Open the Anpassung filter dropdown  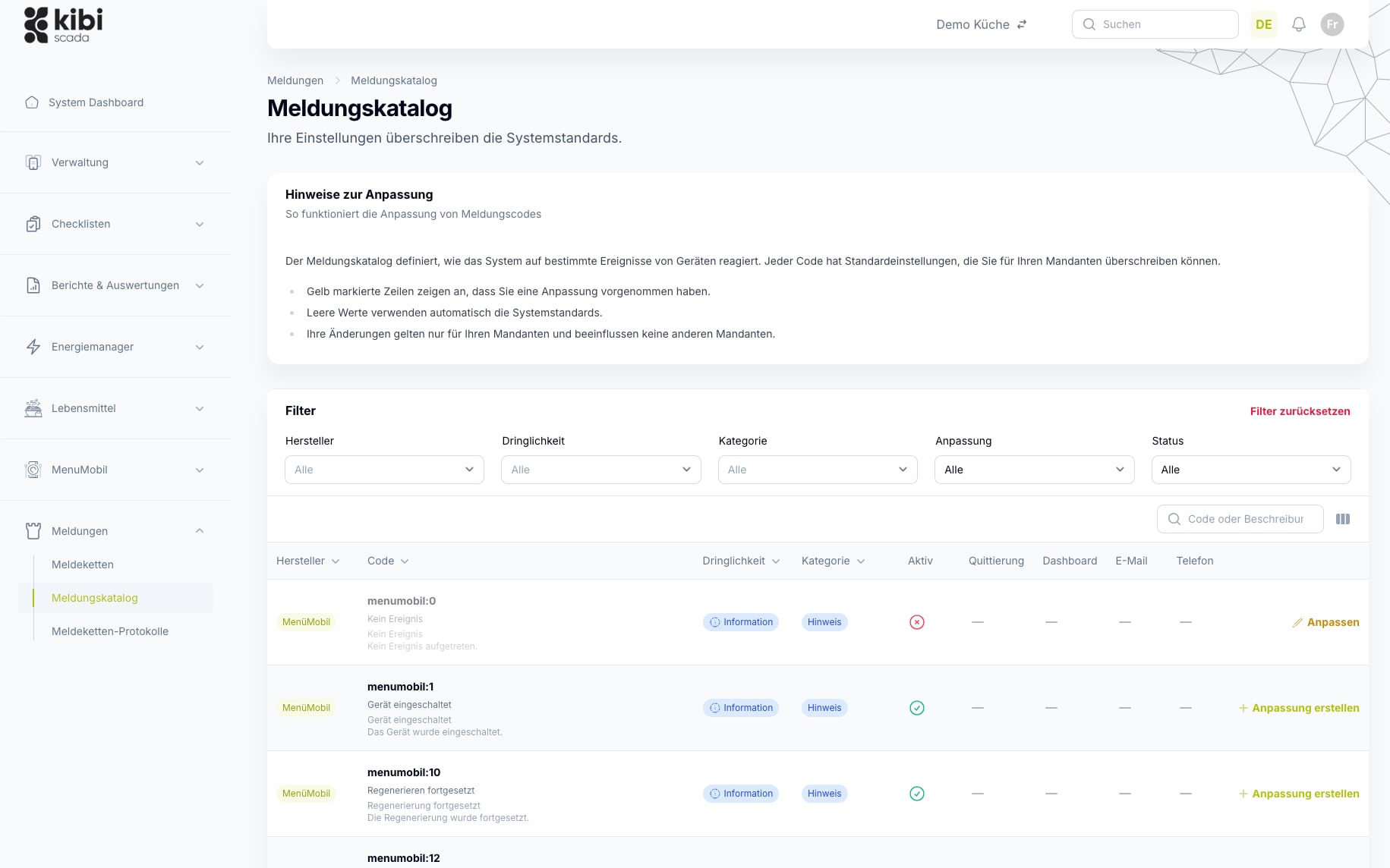1034,470
